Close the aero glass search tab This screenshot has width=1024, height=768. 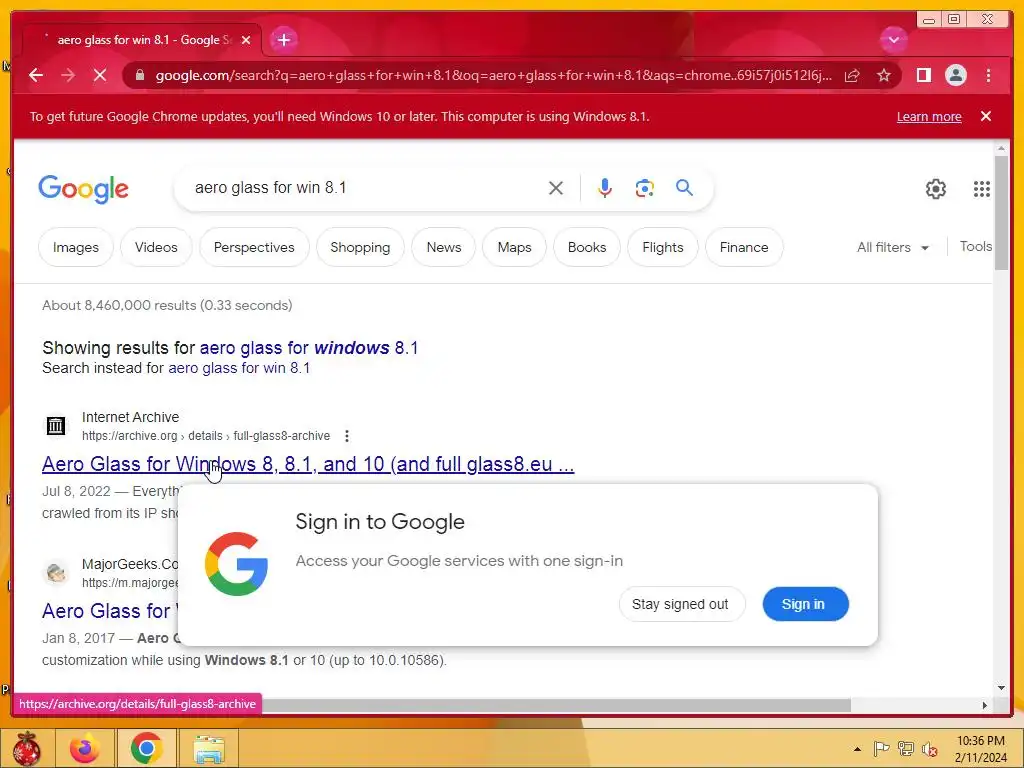point(246,40)
